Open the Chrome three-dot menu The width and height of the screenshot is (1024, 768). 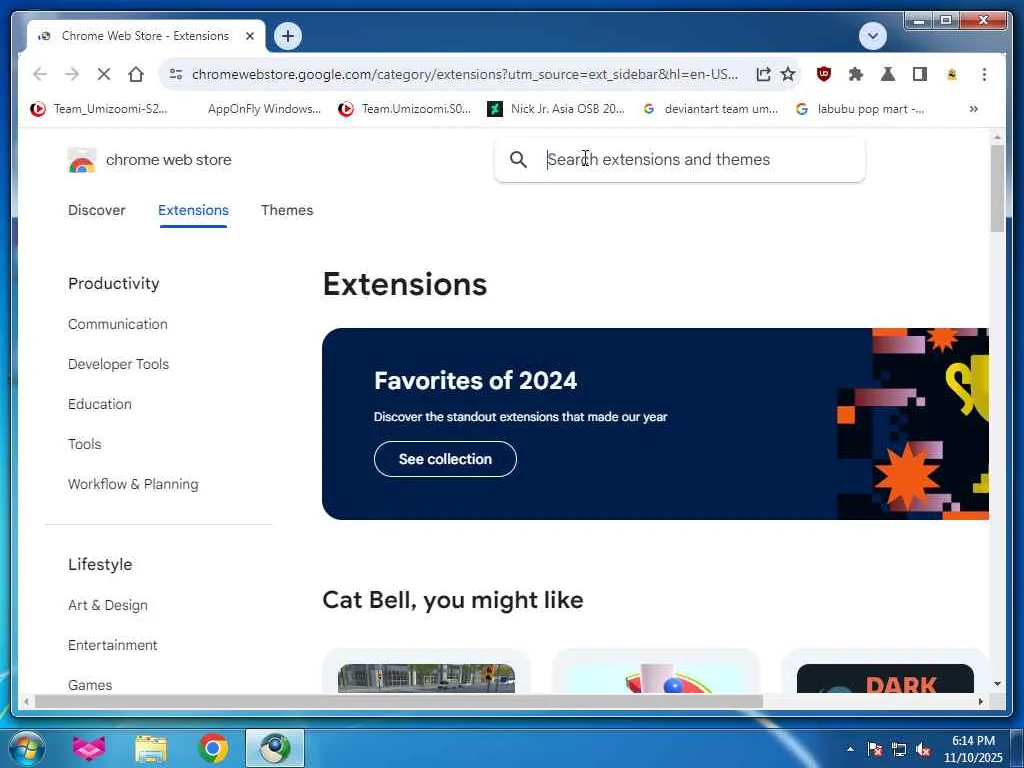[x=984, y=74]
